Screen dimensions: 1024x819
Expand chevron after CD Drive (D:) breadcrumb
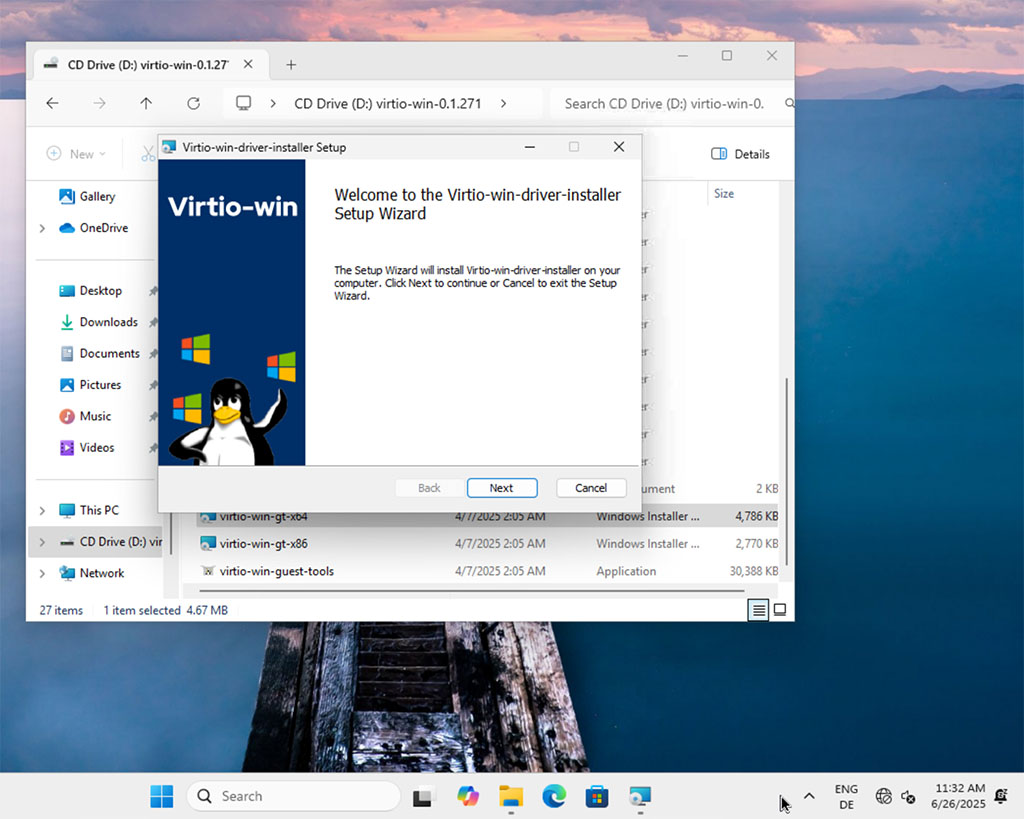pos(504,103)
